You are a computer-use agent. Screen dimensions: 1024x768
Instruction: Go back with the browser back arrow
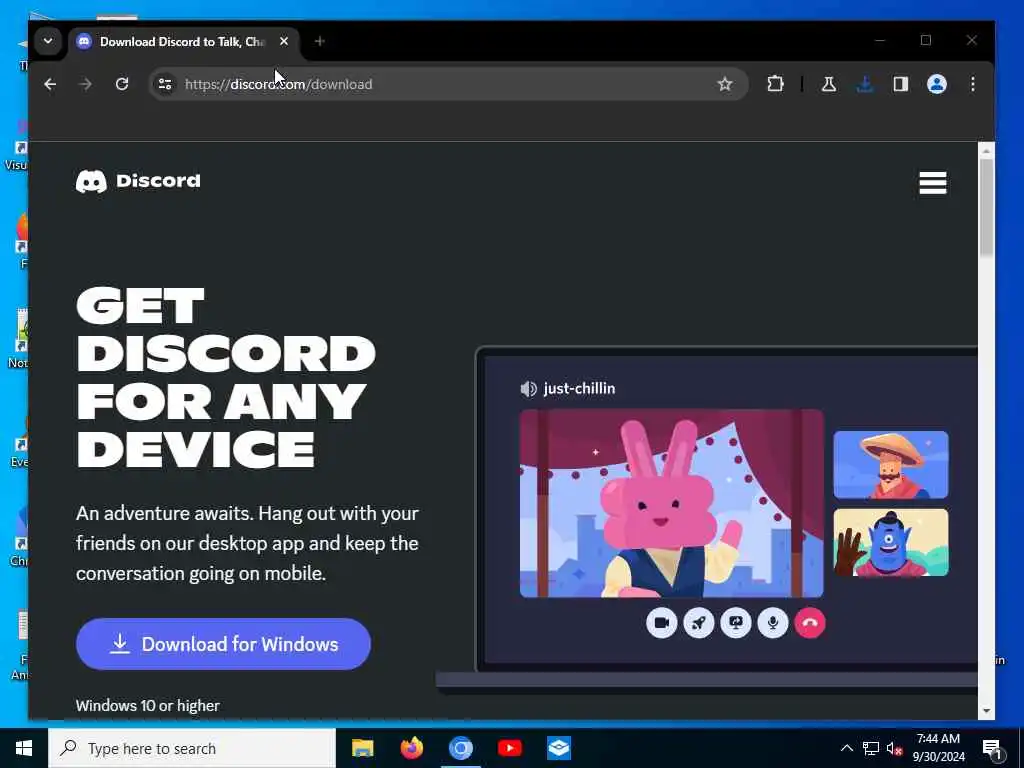pos(50,84)
